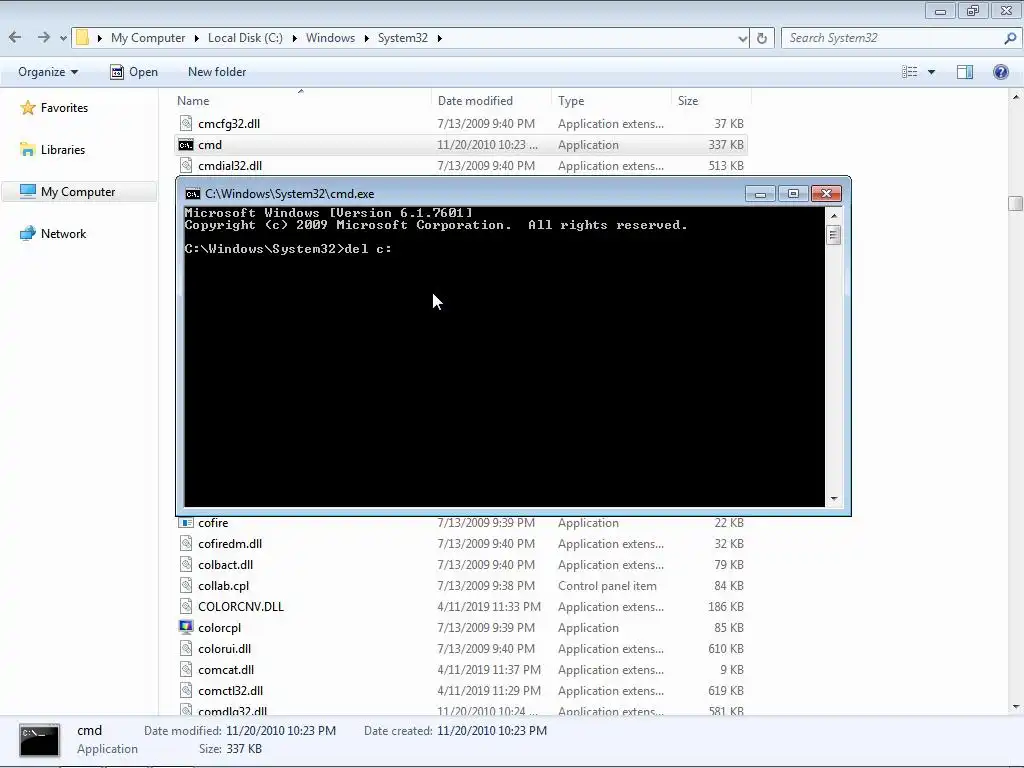Click the colorcpl monitor icon
The height and width of the screenshot is (768, 1024).
click(186, 627)
